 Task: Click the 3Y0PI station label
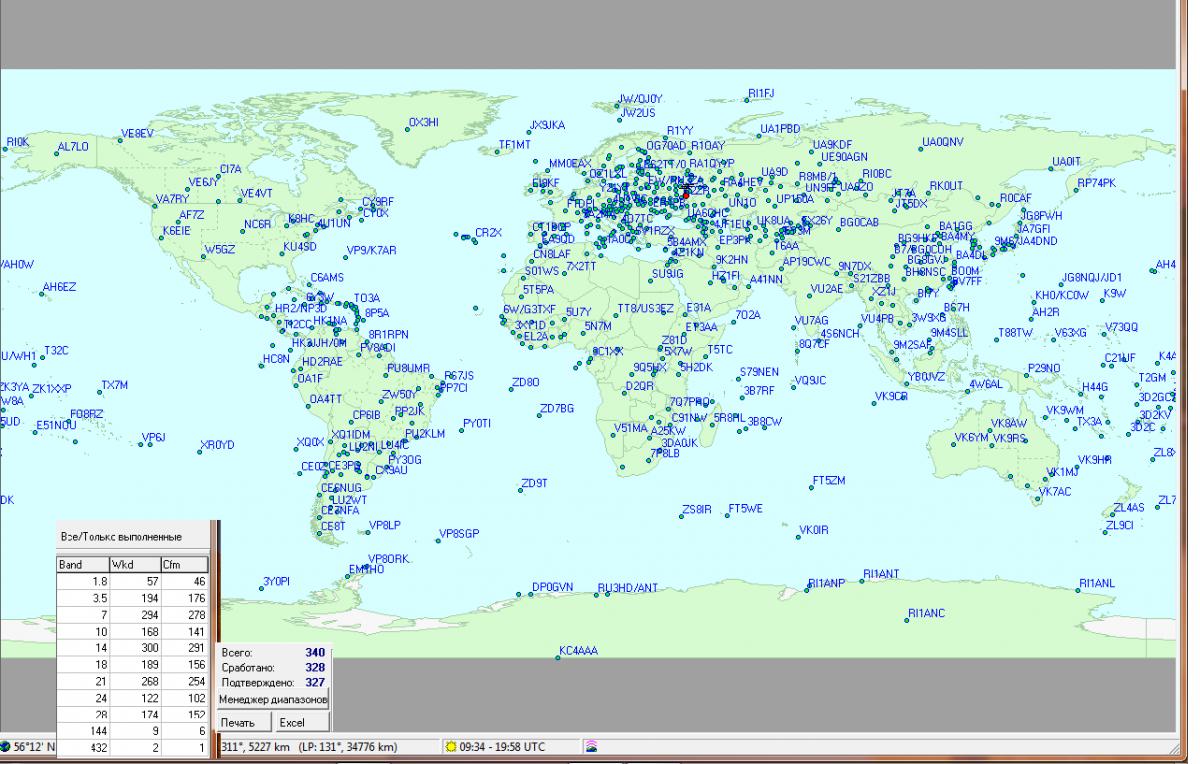click(276, 581)
